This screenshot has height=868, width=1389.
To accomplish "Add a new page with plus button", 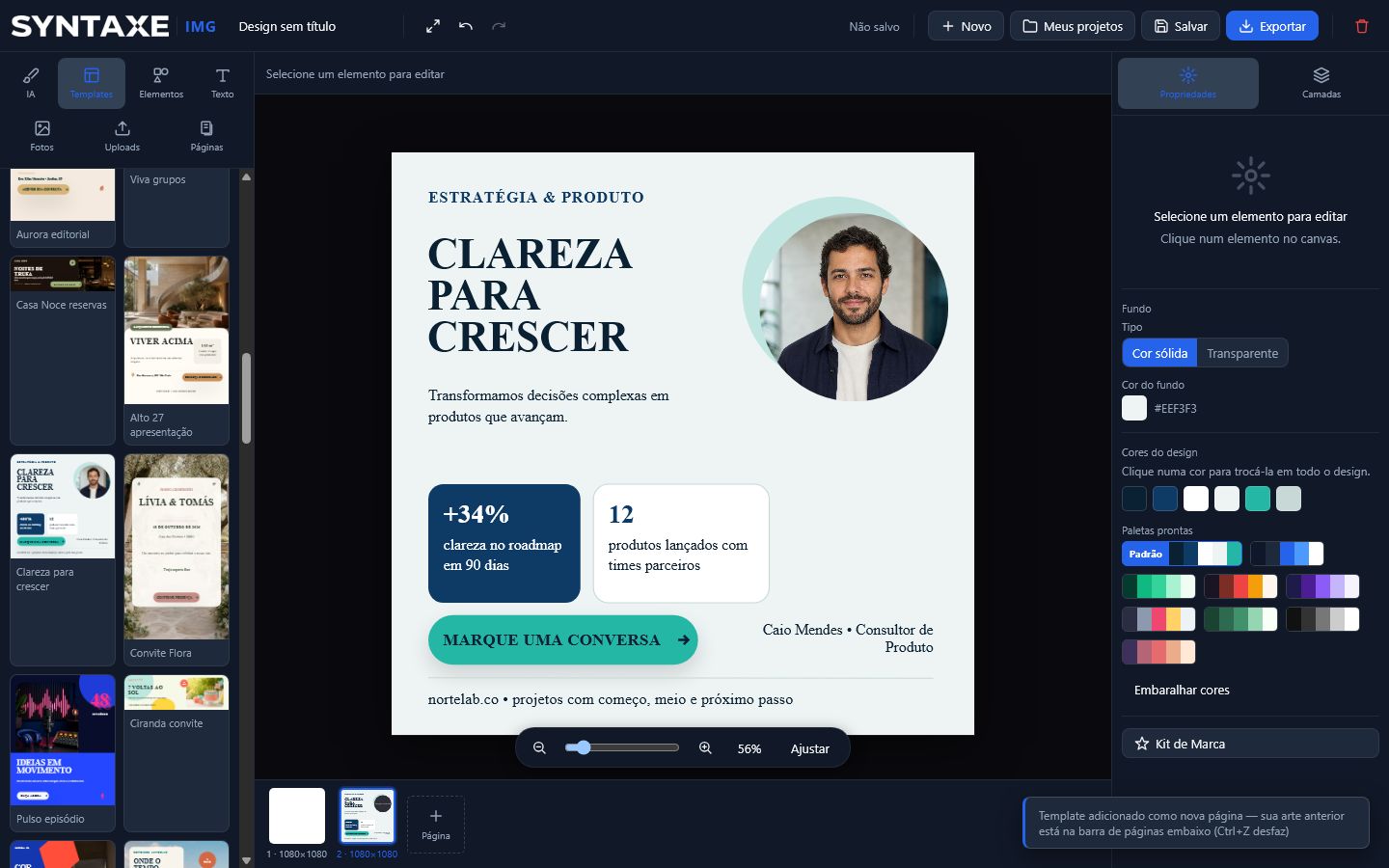I will coord(436,825).
